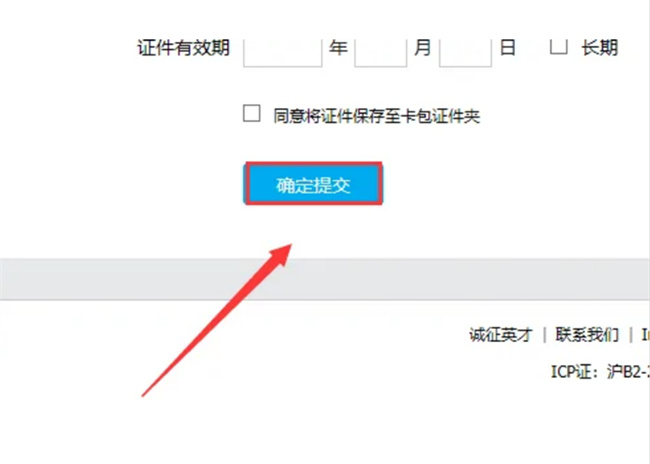Click the 年 unit label
Viewport: 650px width, 464px height.
pyautogui.click(x=338, y=48)
